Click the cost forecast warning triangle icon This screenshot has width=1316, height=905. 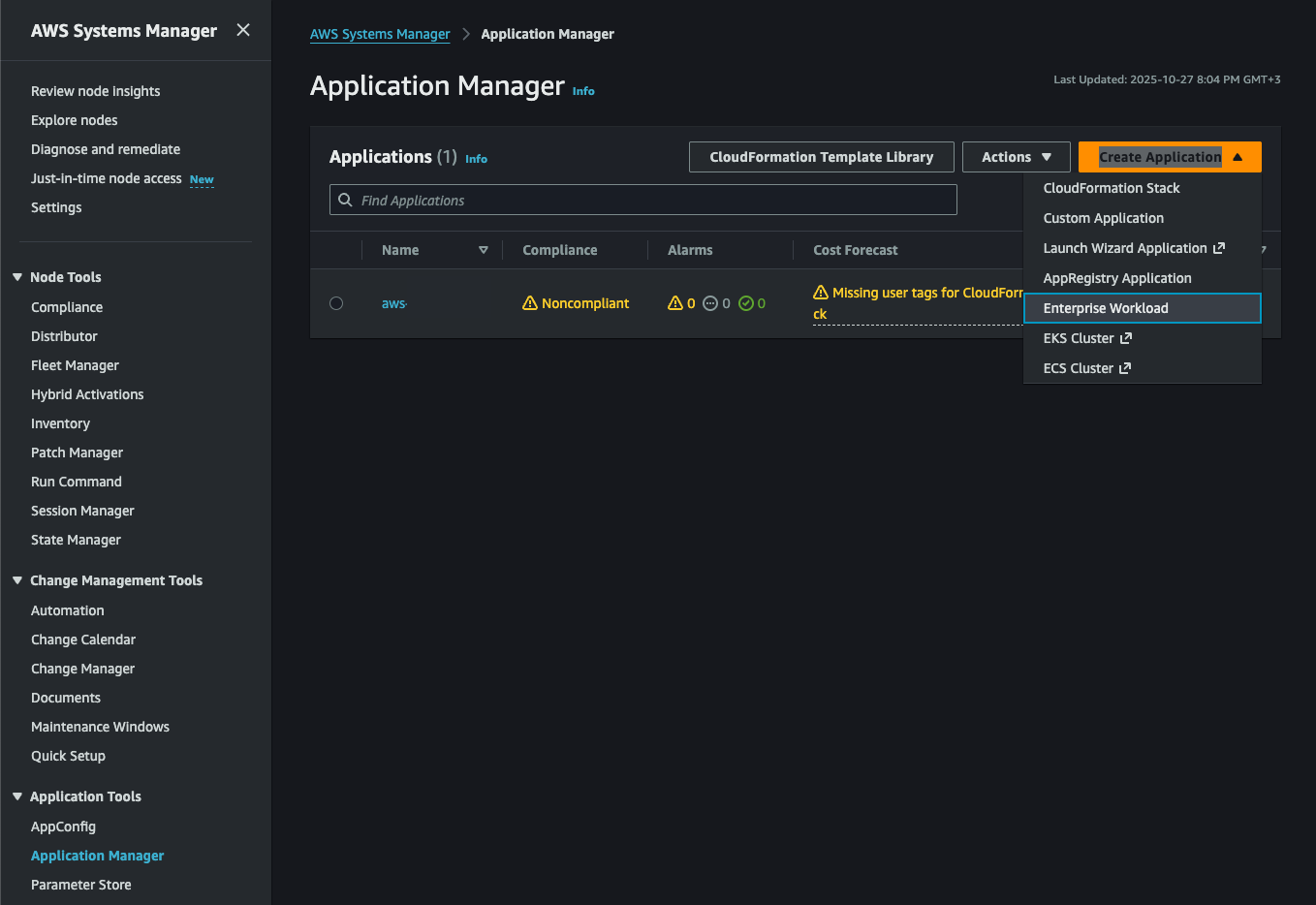point(821,293)
